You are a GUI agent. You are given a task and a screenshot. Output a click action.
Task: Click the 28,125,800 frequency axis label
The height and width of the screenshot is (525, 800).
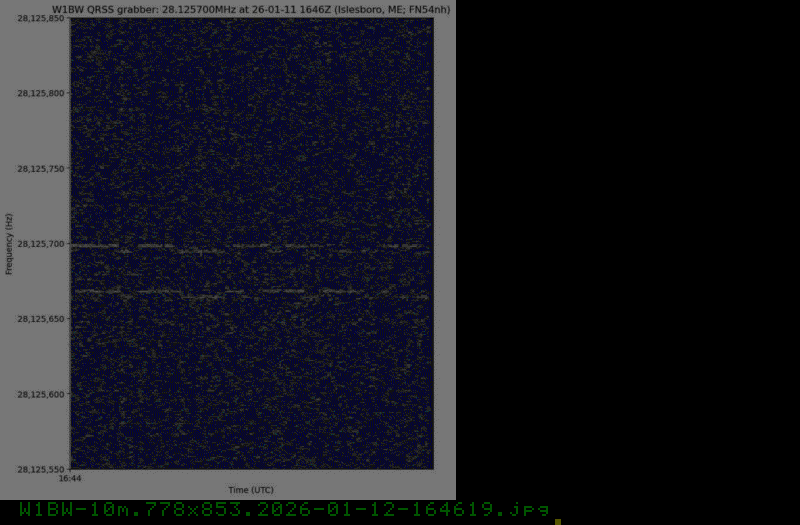pos(41,94)
